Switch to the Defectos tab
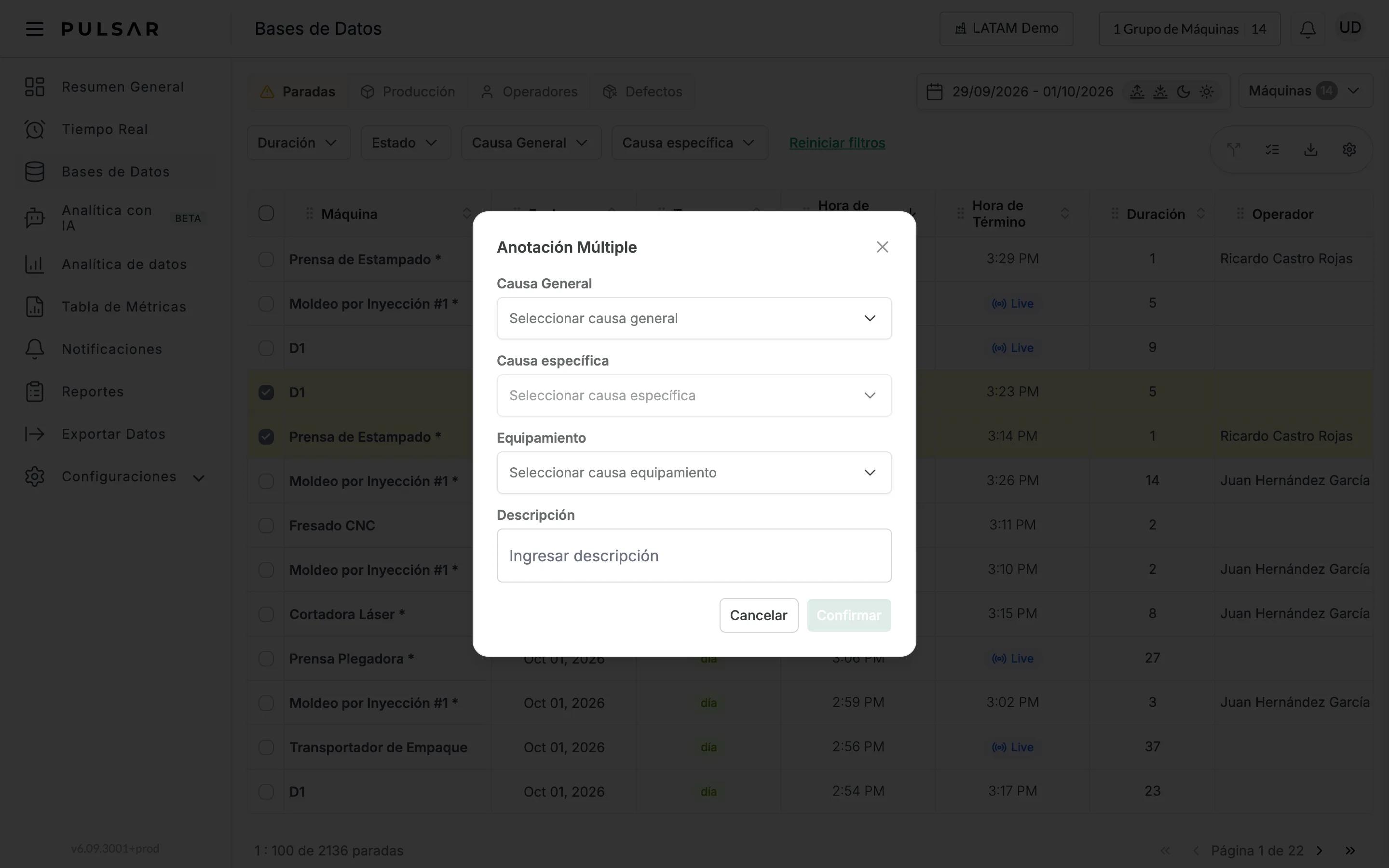This screenshot has height=868, width=1389. pos(642,91)
